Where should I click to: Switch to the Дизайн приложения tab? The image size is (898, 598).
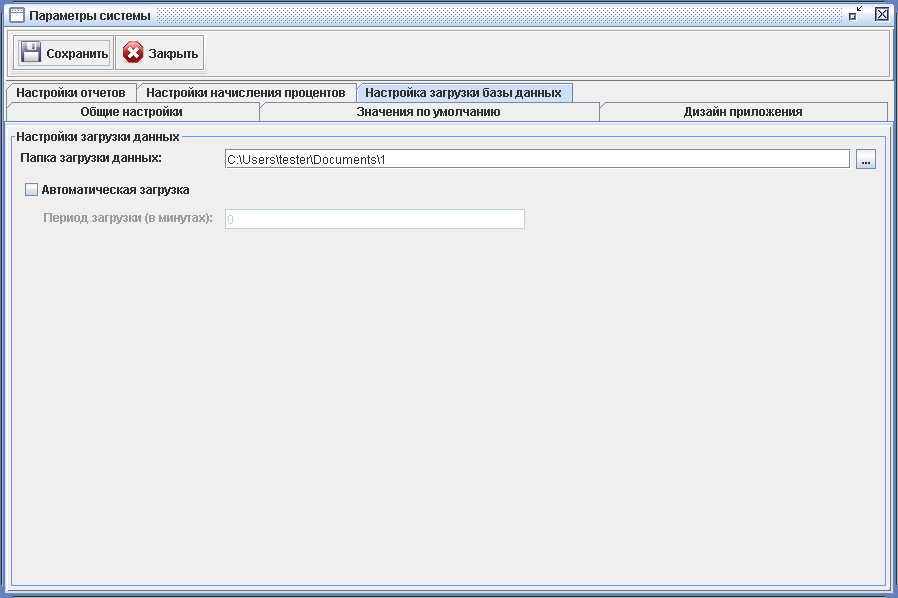743,112
